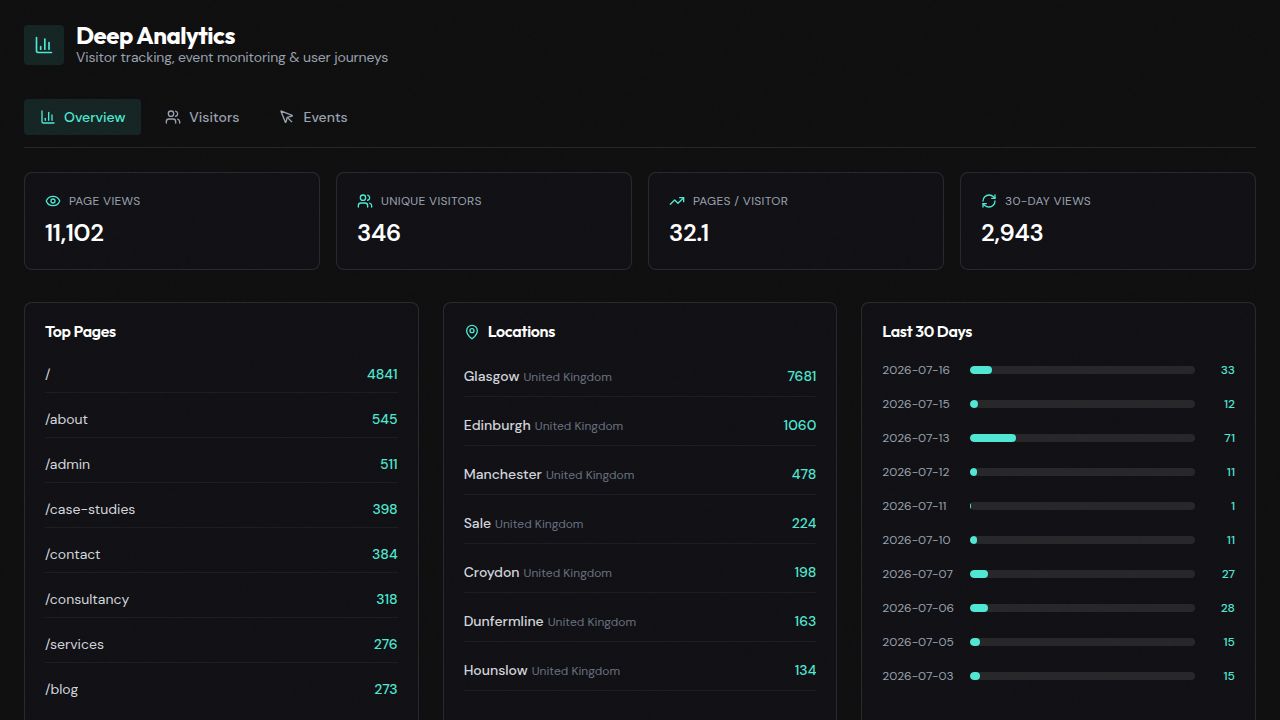Screen dimensions: 1280x720
Task: Click the 2026-07-05 date label
Action: coord(918,642)
